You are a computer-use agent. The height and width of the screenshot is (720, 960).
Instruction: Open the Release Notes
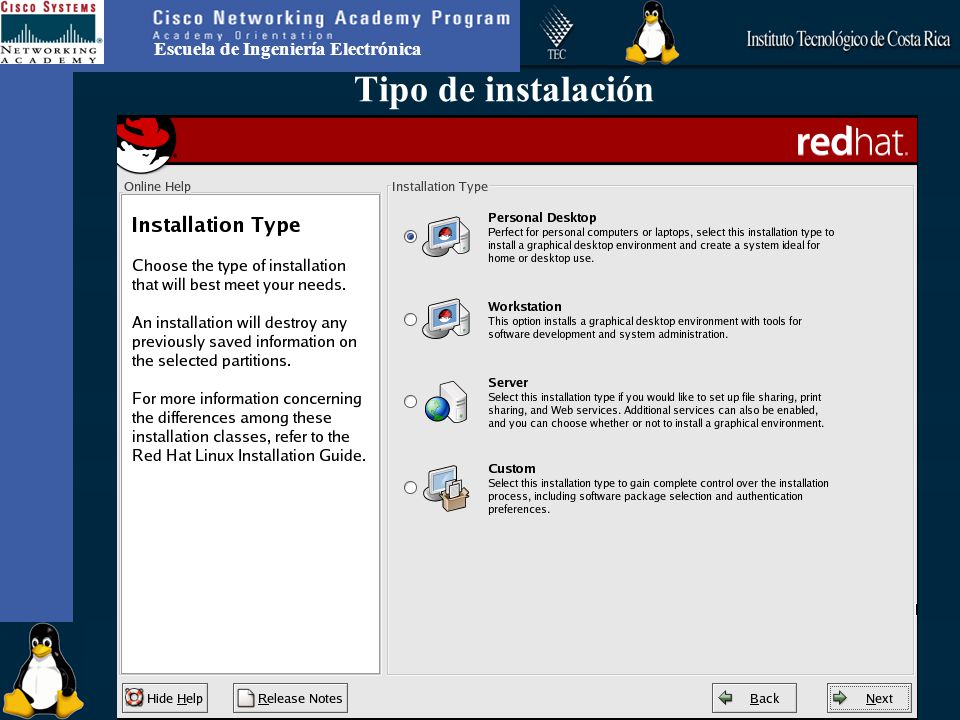coord(290,698)
